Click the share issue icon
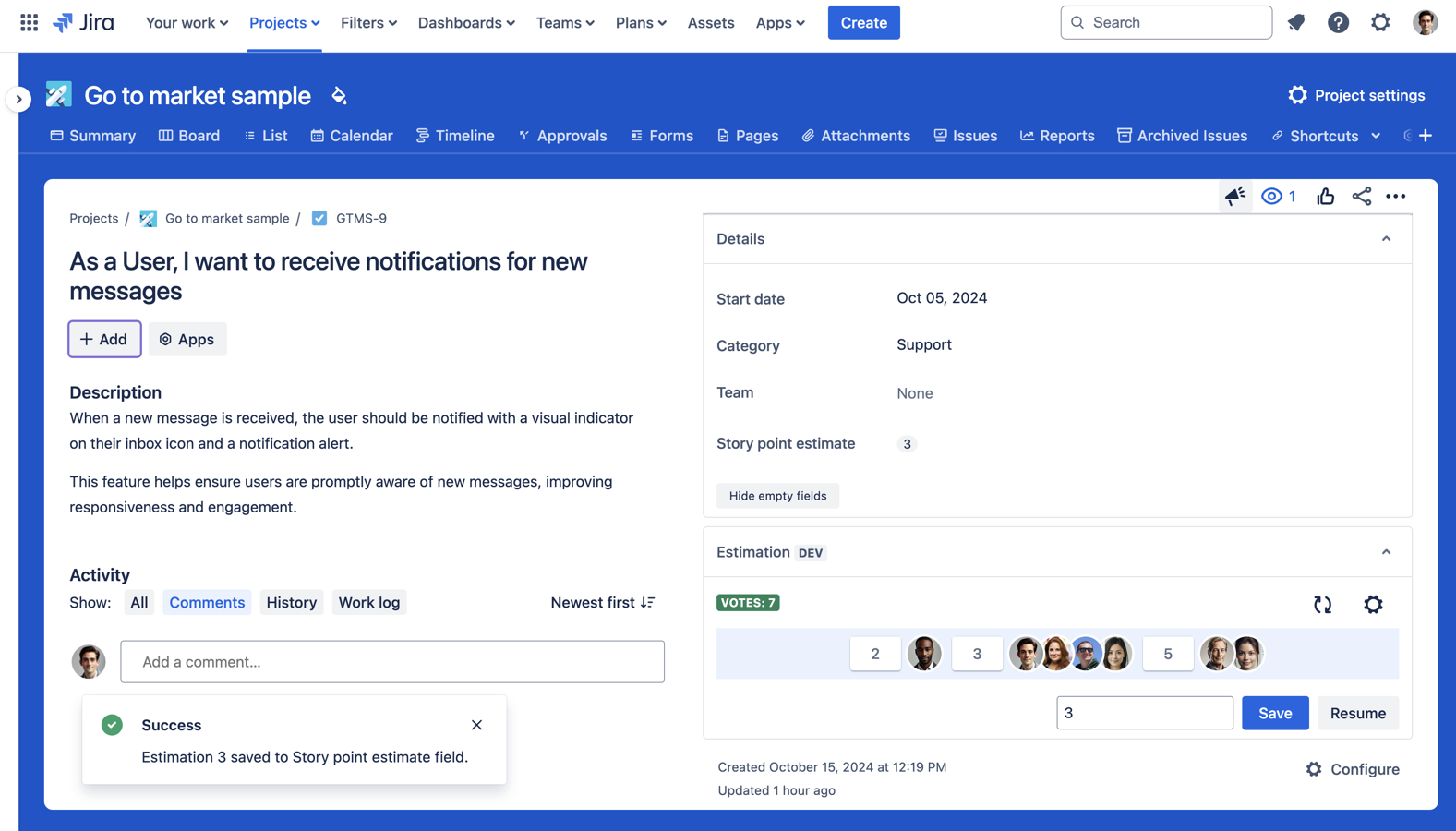The width and height of the screenshot is (1456, 831). click(x=1361, y=196)
